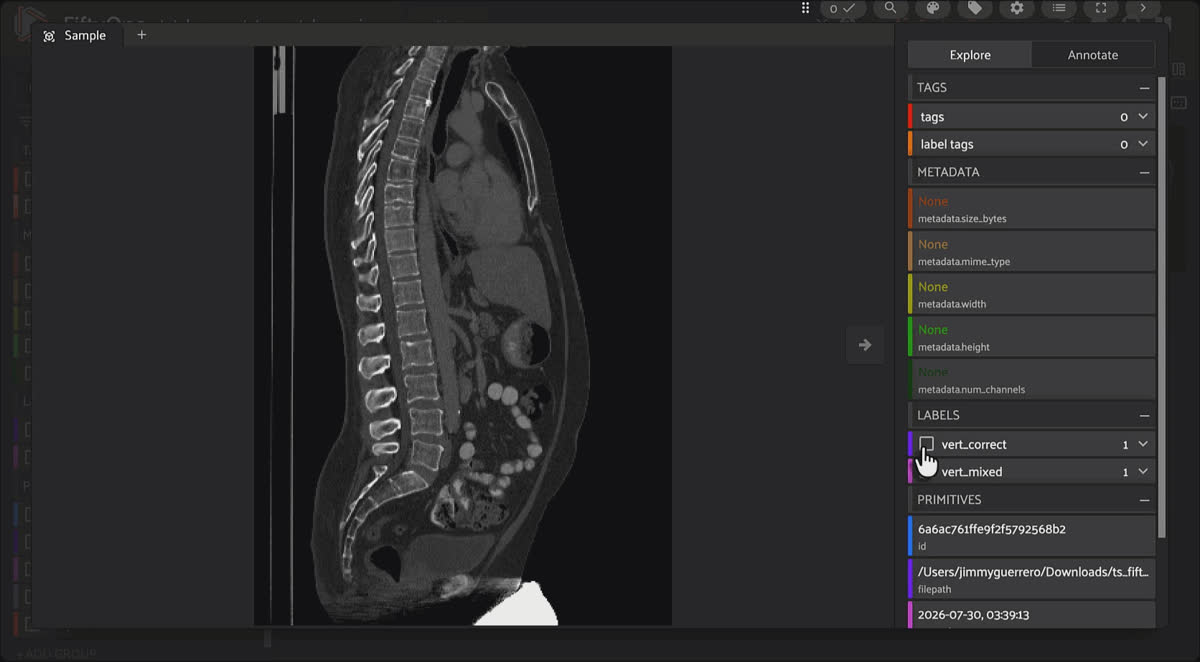Open the magnifier search icon in toolbar

pyautogui.click(x=889, y=8)
